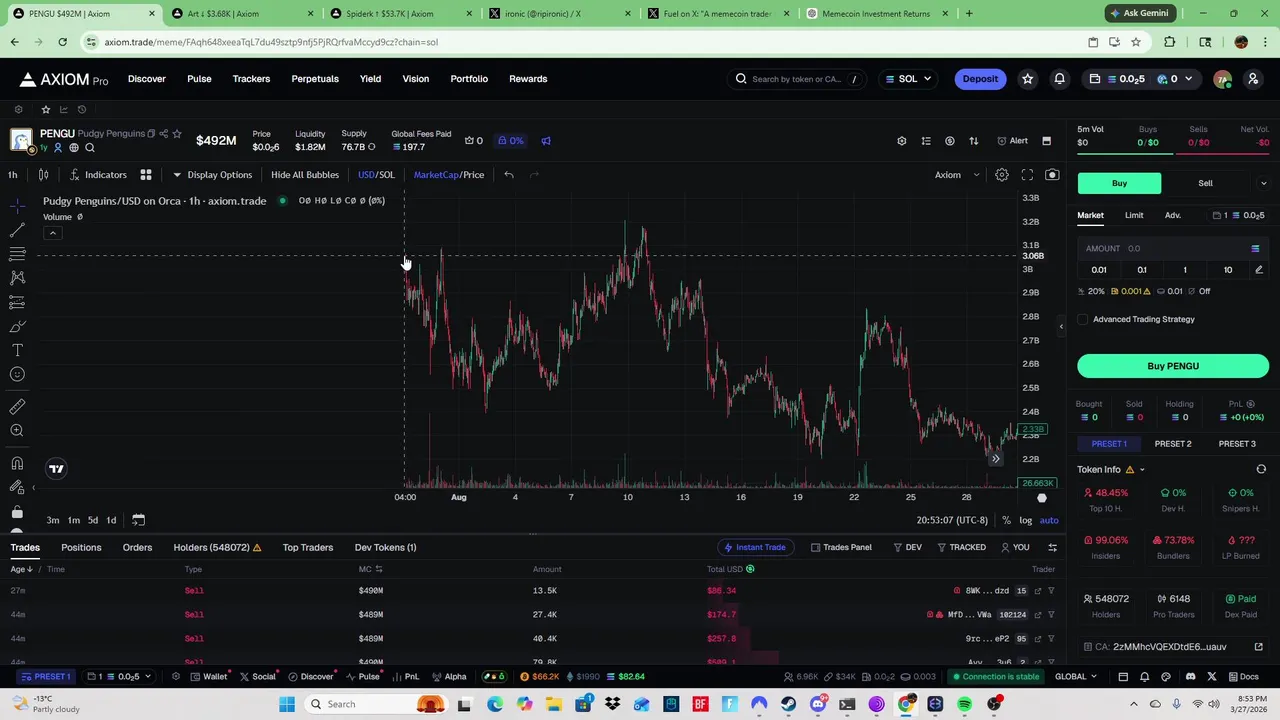Click the Deposit button
Screen dimensions: 1280x720
click(x=980, y=79)
